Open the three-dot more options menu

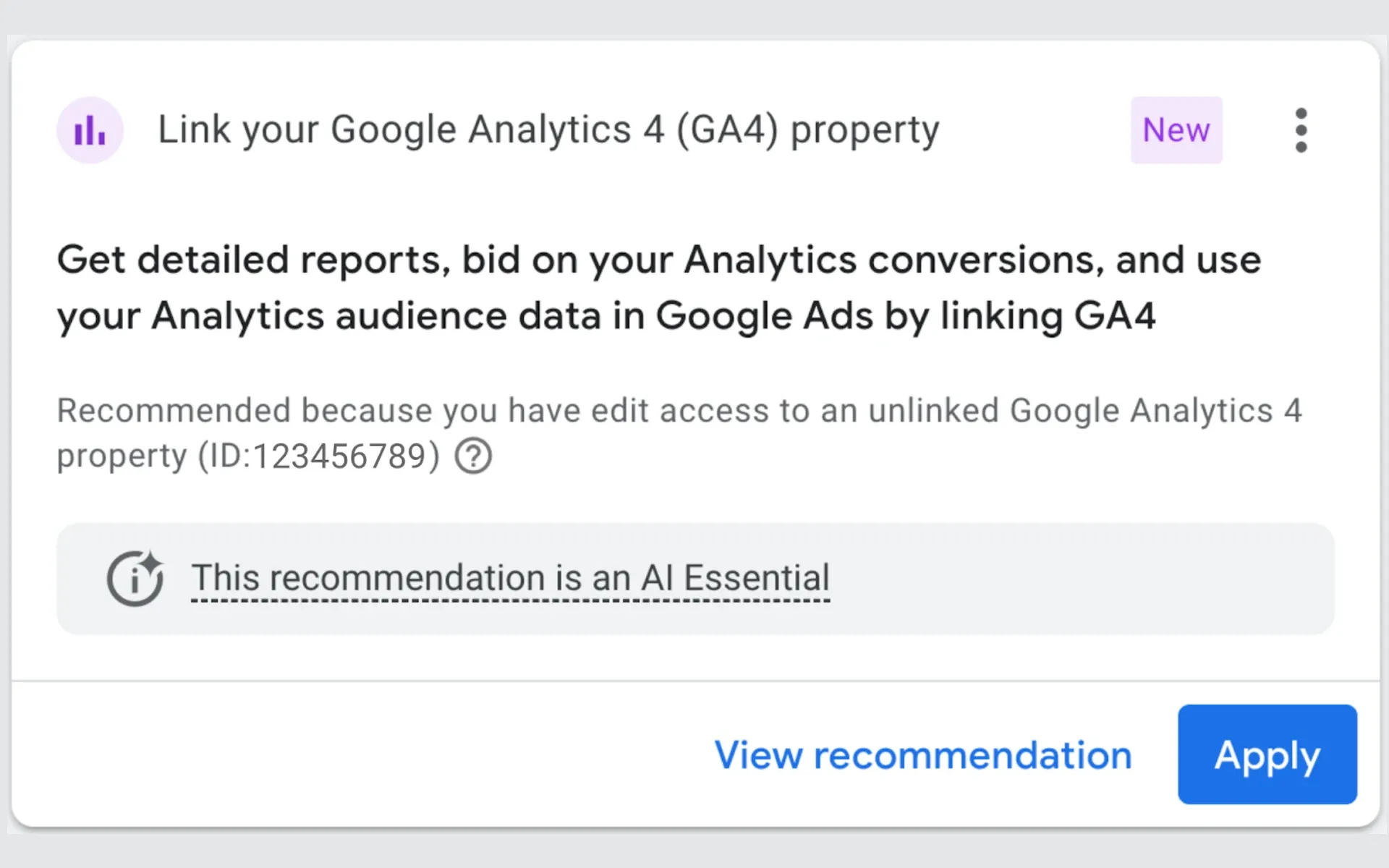(x=1301, y=130)
